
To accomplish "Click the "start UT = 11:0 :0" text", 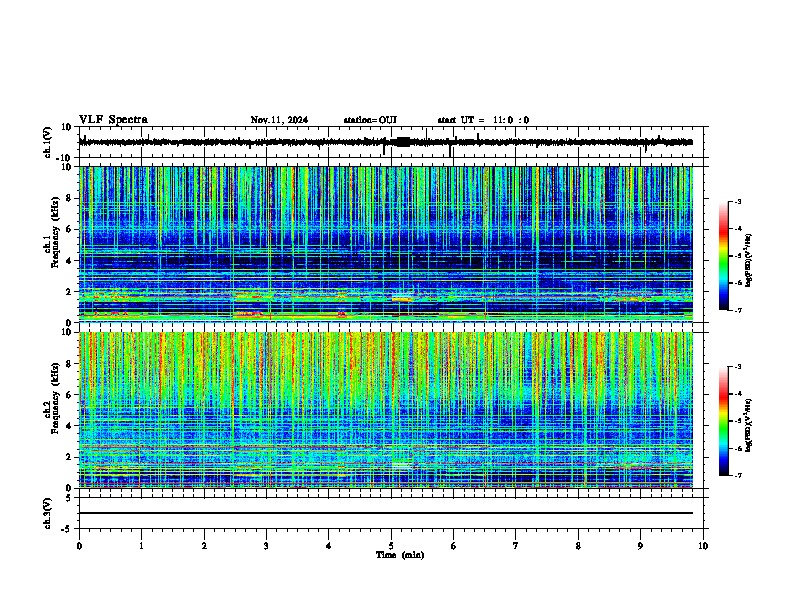I will click(483, 120).
